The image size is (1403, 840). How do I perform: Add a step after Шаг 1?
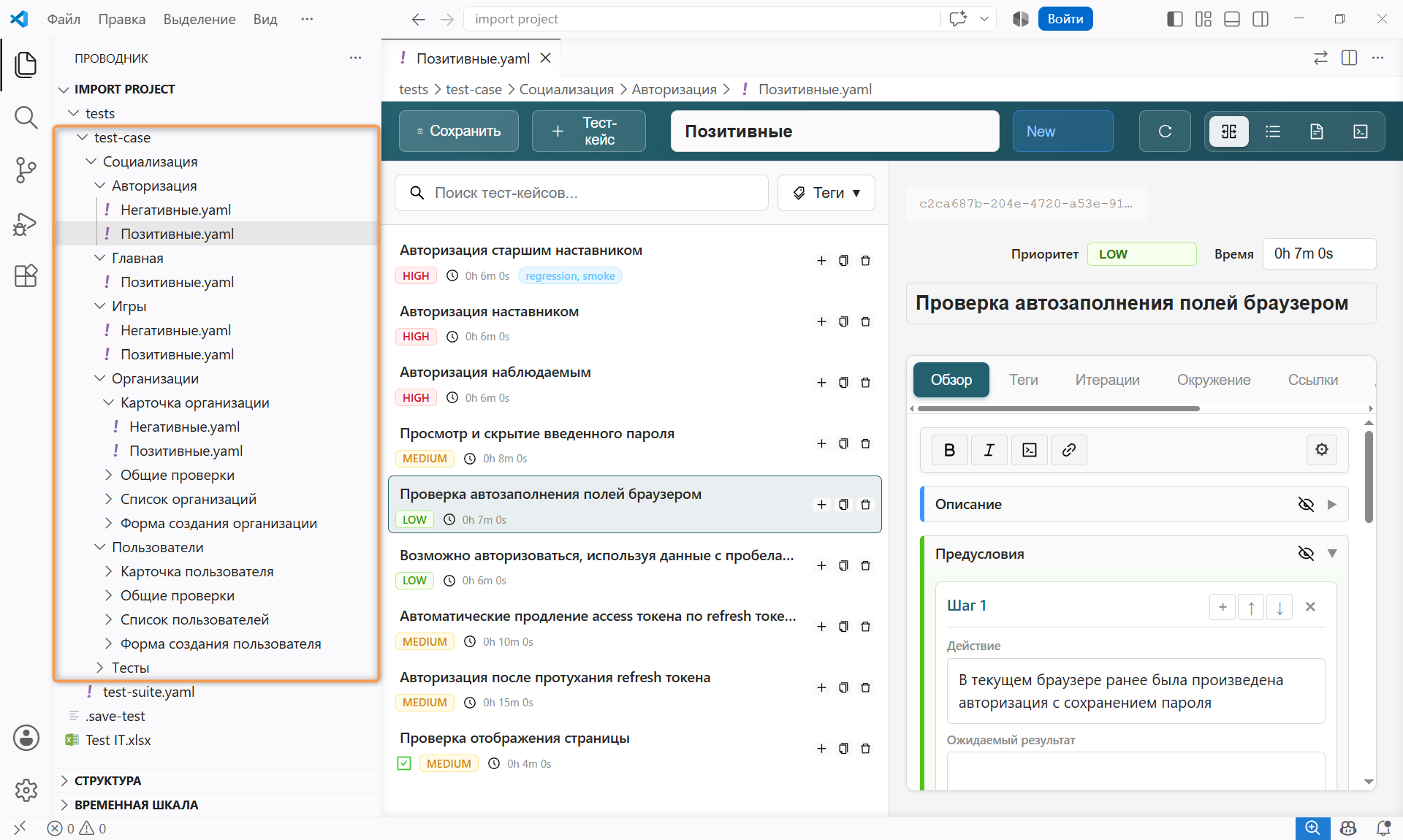click(x=1223, y=607)
